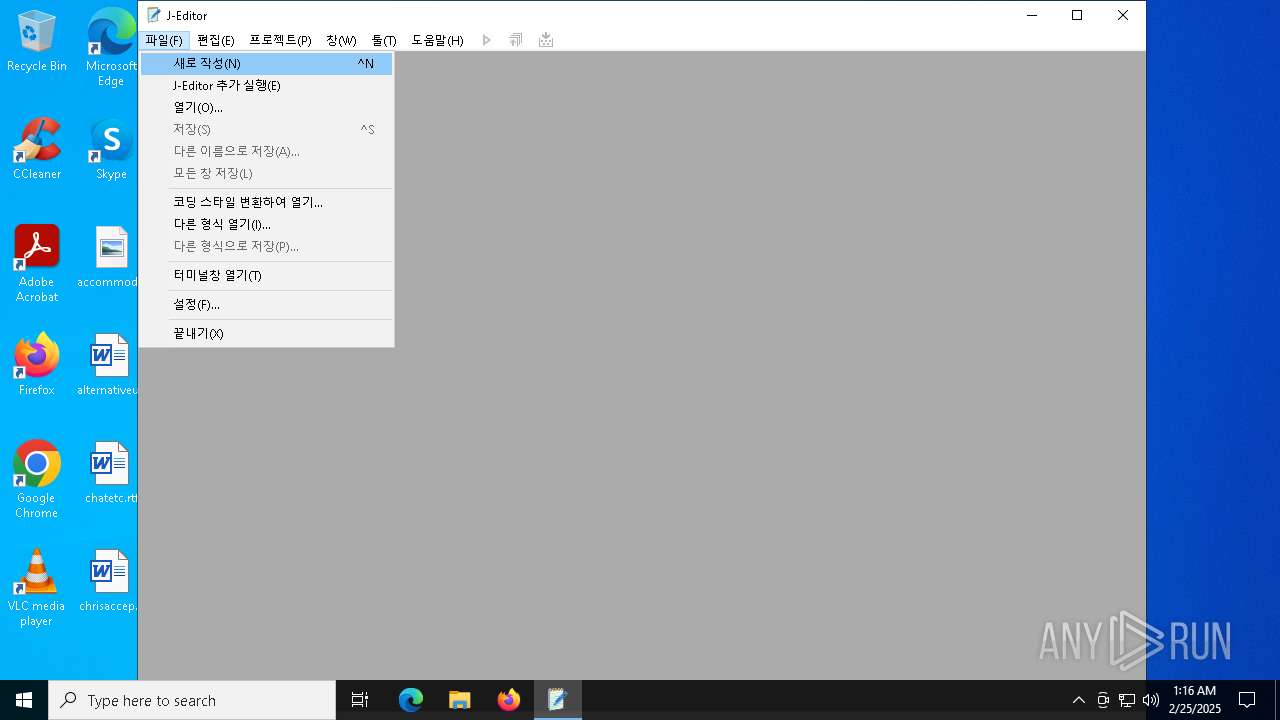Open the Recycle Bin desktop icon
1280x720 pixels.
[x=37, y=41]
